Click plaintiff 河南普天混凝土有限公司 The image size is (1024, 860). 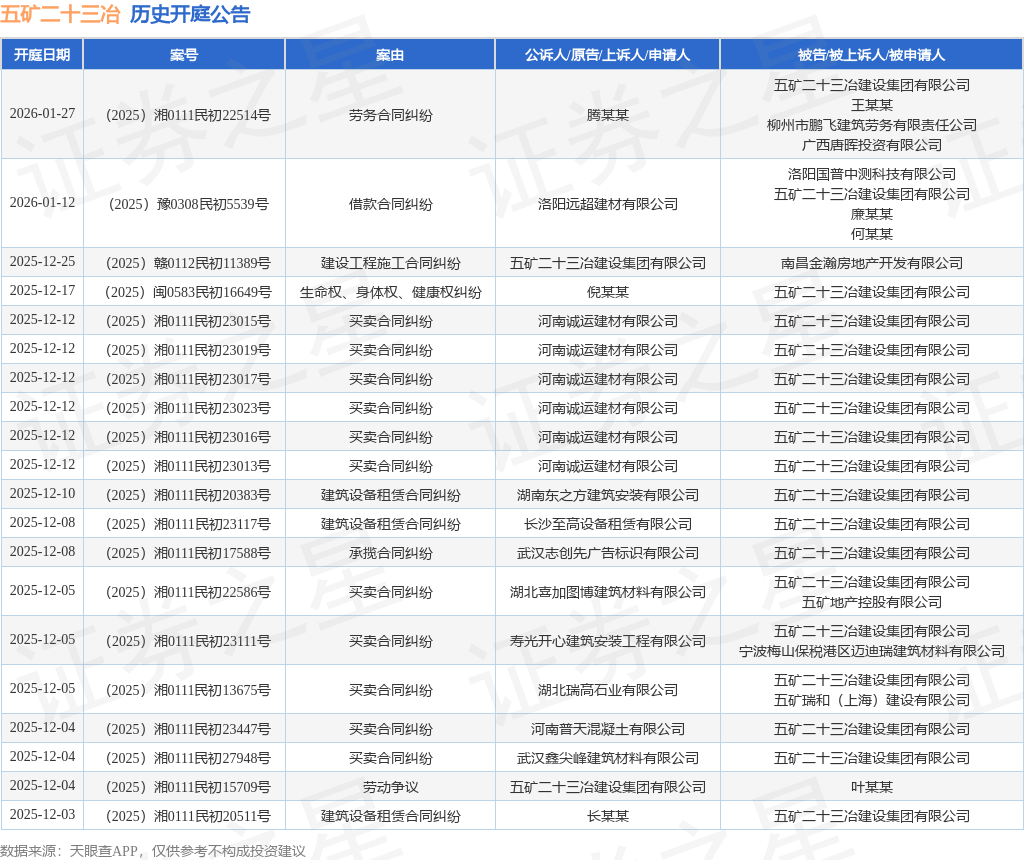(x=607, y=729)
